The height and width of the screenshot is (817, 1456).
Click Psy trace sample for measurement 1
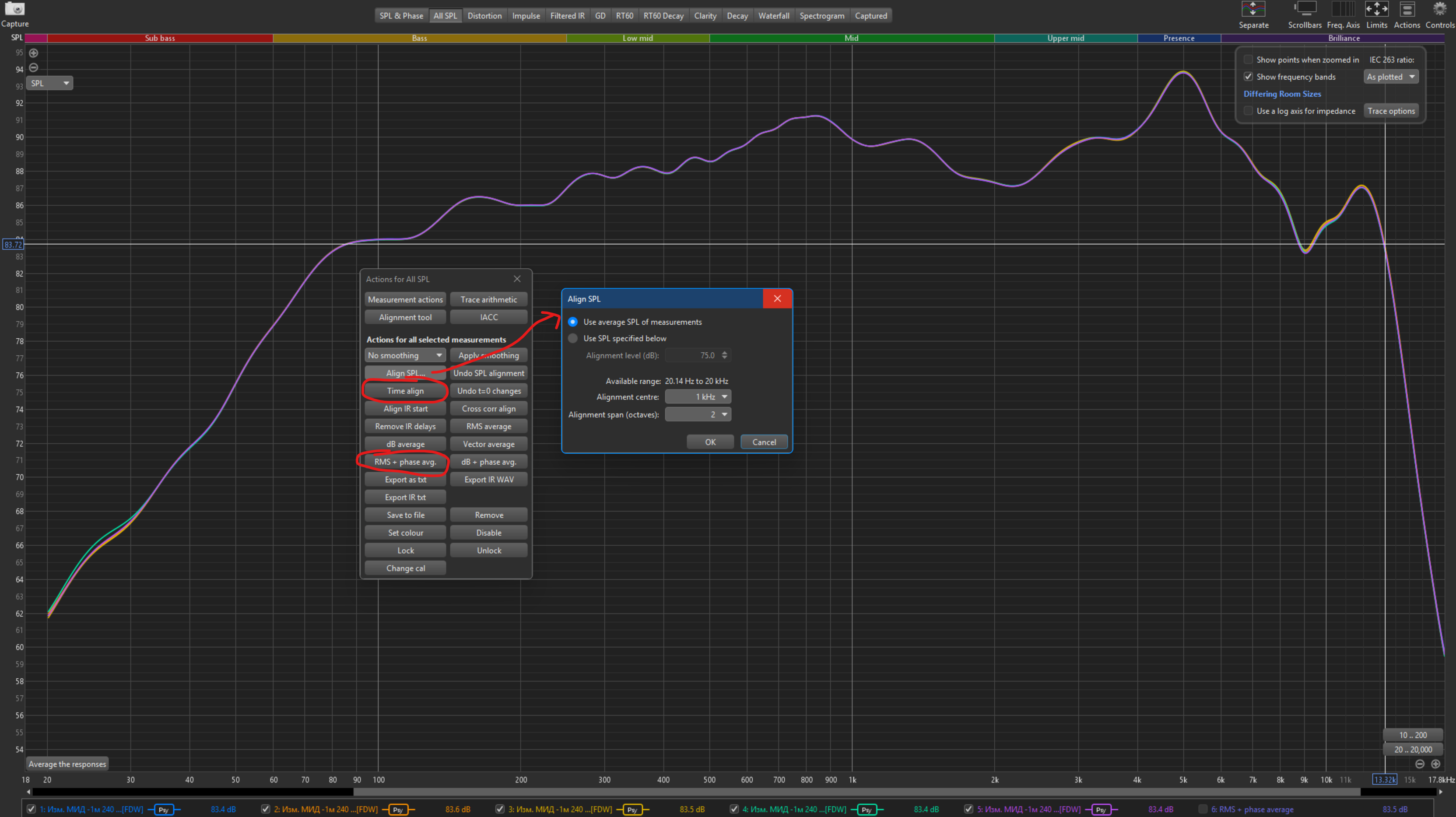pyautogui.click(x=164, y=810)
